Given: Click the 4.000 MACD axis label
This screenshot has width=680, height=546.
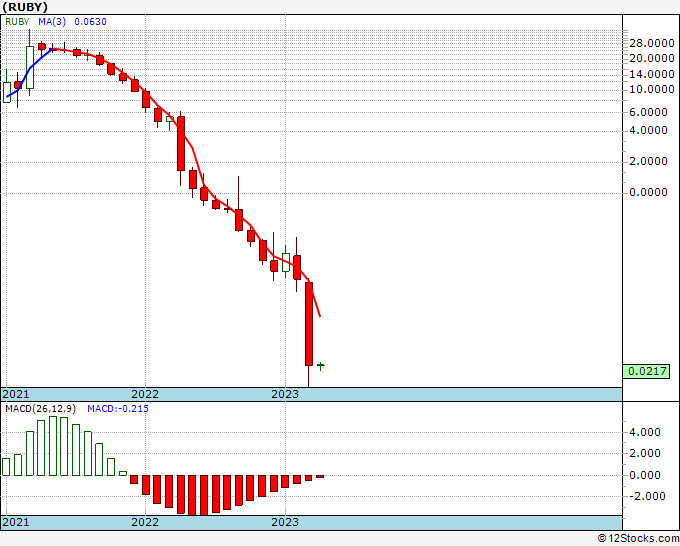Looking at the screenshot, I should pos(645,432).
